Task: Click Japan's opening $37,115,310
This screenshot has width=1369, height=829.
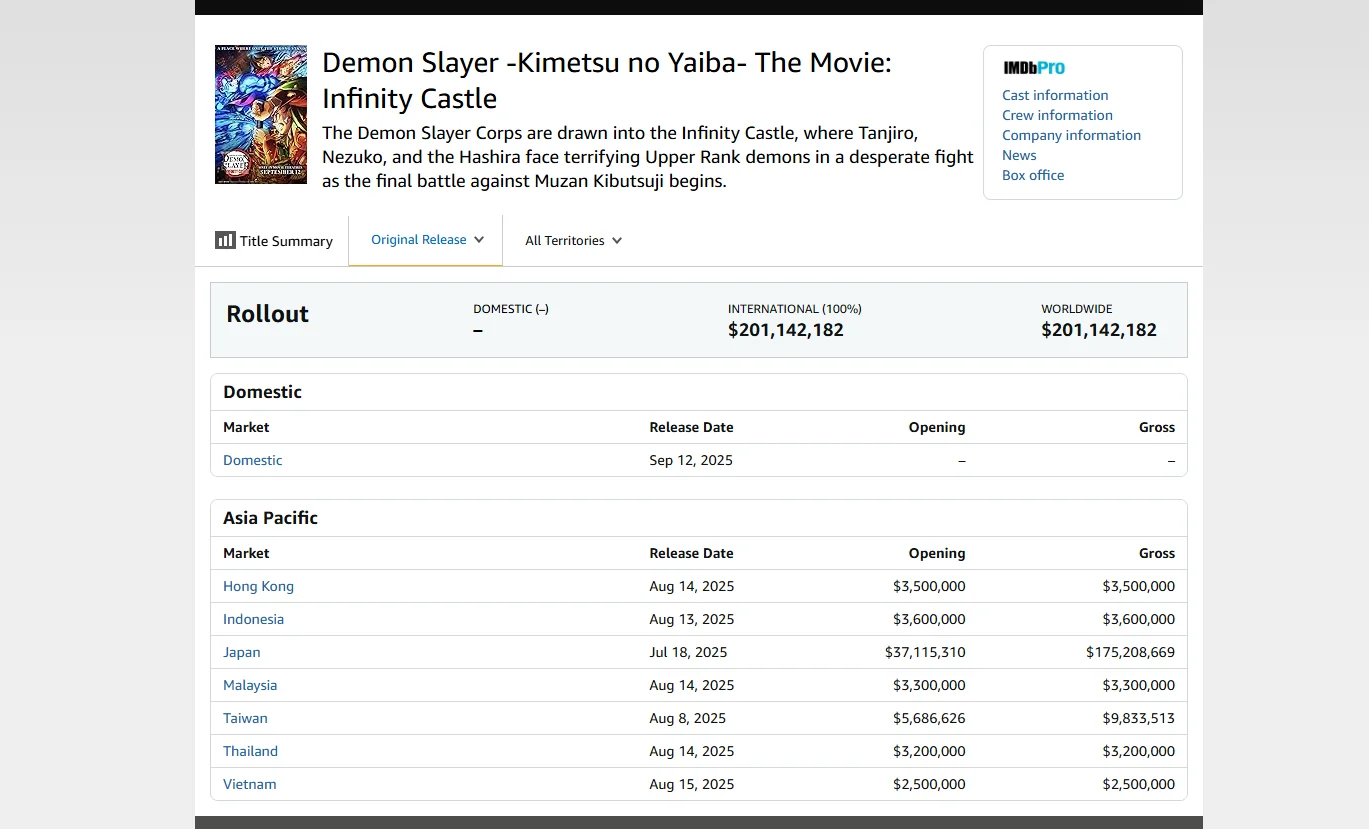Action: pos(925,652)
